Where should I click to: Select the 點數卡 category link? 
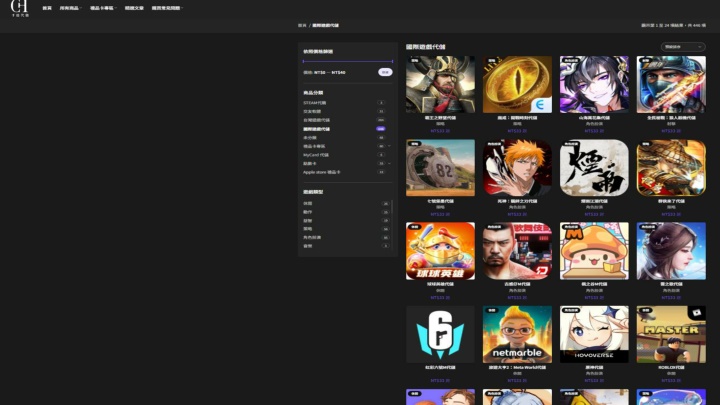pyautogui.click(x=310, y=163)
